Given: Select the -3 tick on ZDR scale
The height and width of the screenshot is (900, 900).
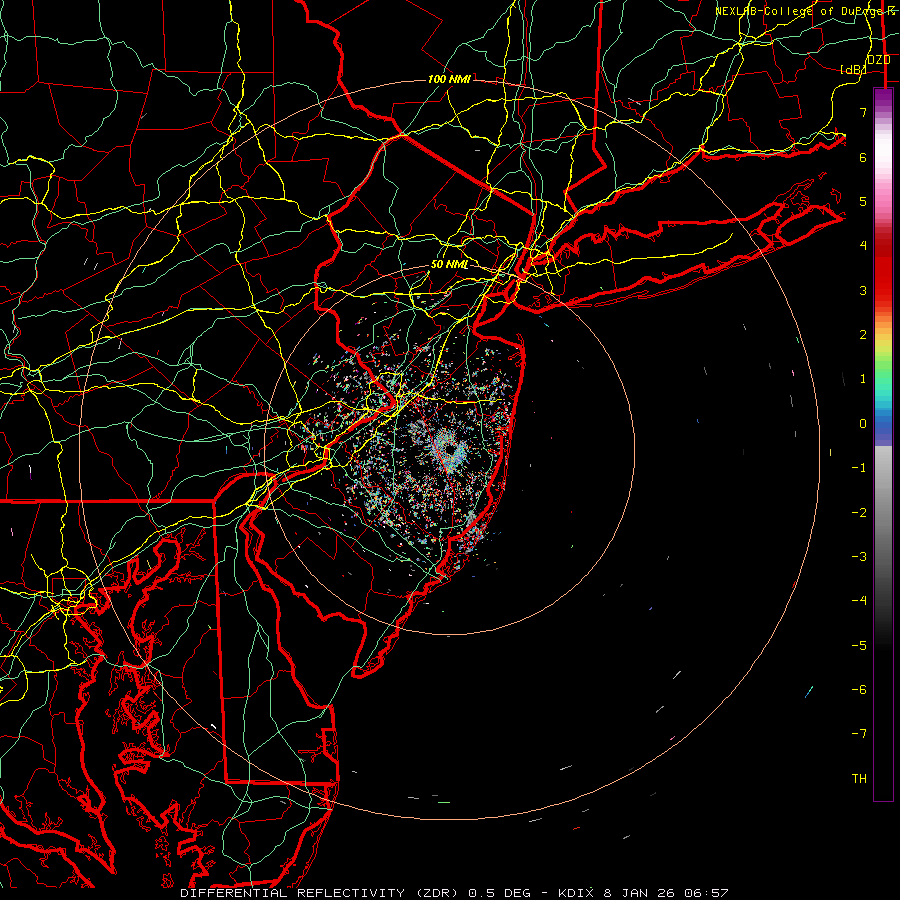Looking at the screenshot, I should pyautogui.click(x=859, y=557).
